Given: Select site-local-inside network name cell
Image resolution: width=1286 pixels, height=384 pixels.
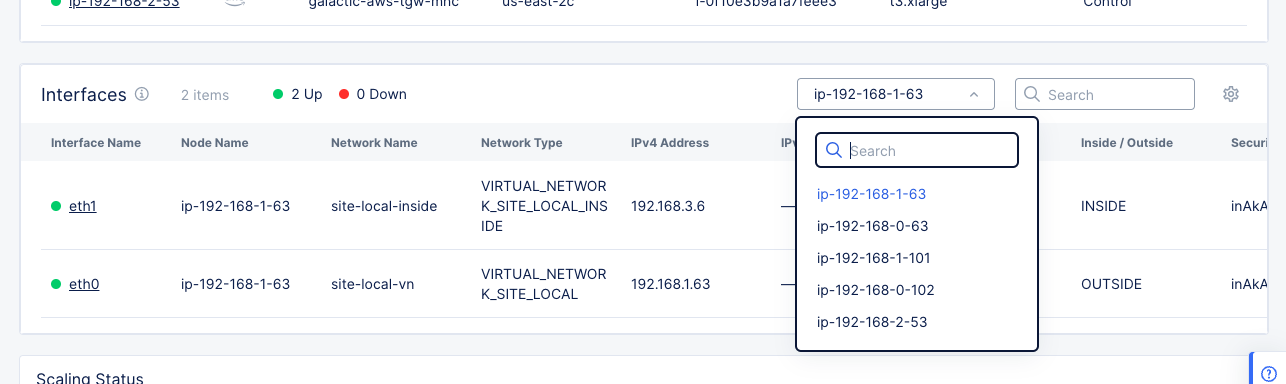Looking at the screenshot, I should click(x=384, y=206).
